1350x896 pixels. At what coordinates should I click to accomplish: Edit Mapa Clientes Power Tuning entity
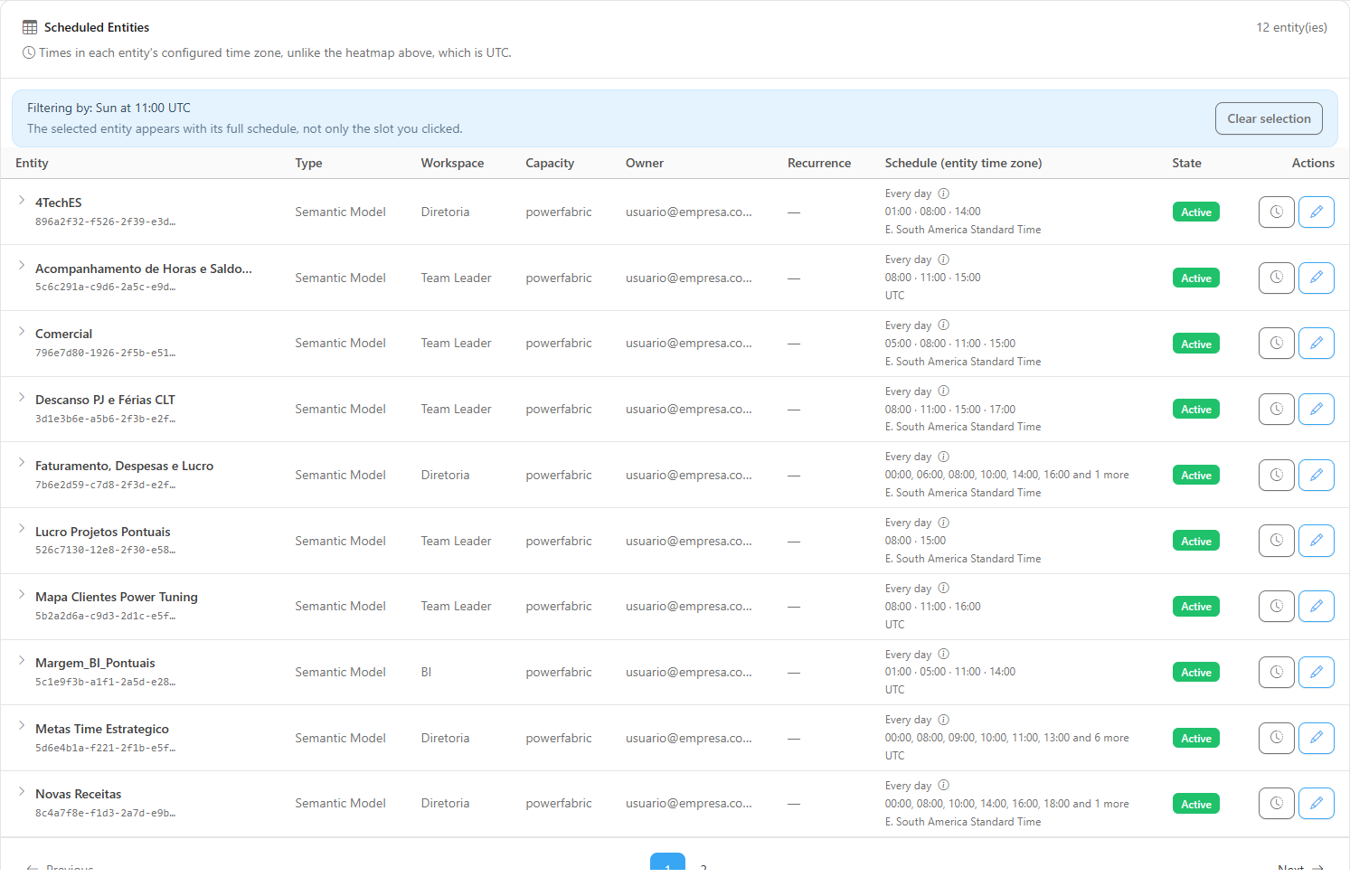pyautogui.click(x=1316, y=606)
